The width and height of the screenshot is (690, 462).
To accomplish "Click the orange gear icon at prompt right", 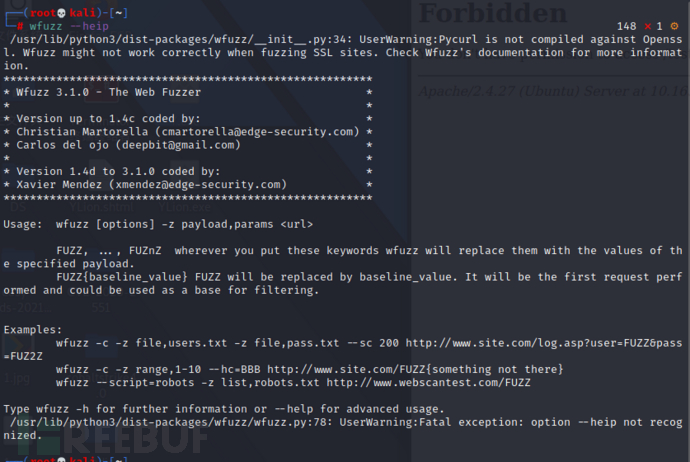I will (x=674, y=26).
